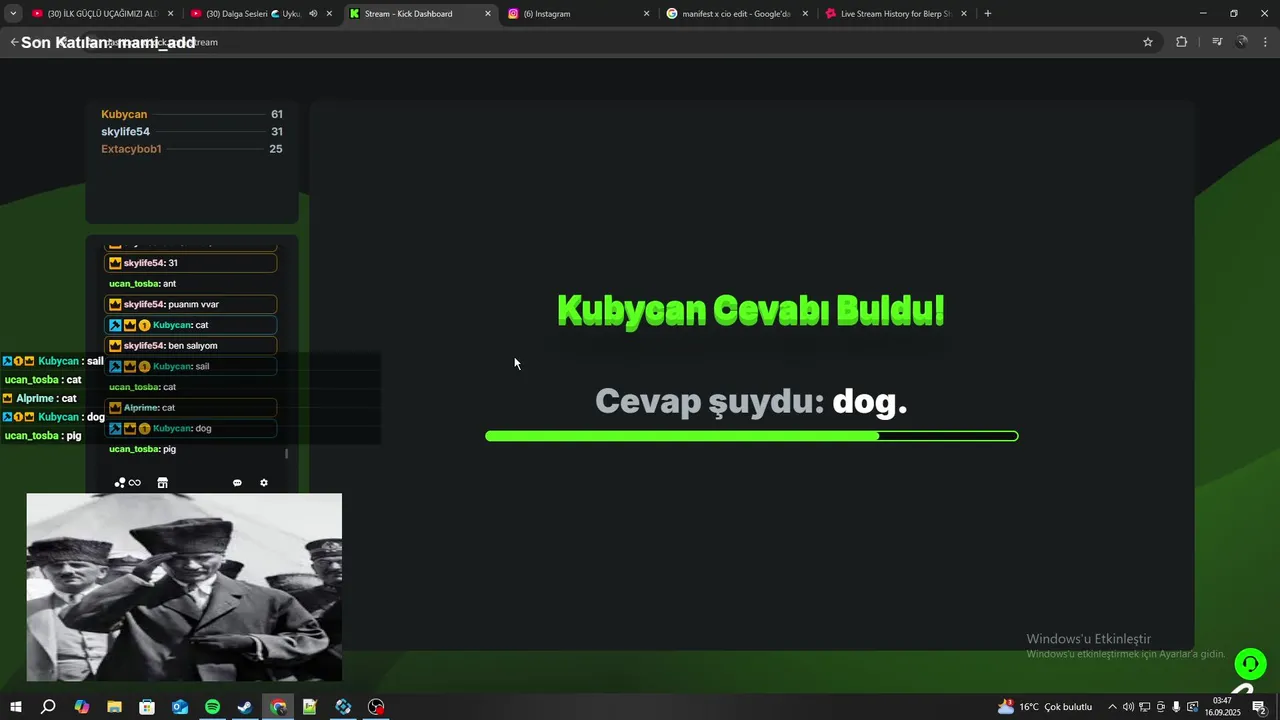Open File Explorer from the taskbar
The height and width of the screenshot is (720, 1280).
pos(114,707)
